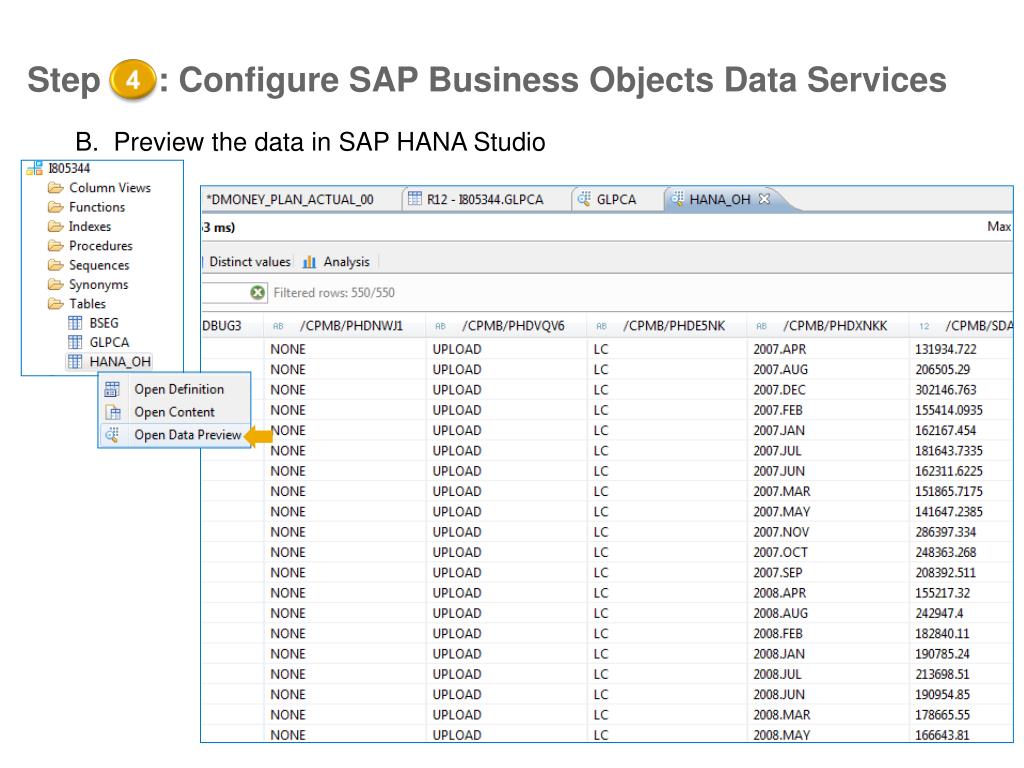Close the HANA_OH tab

click(x=764, y=199)
